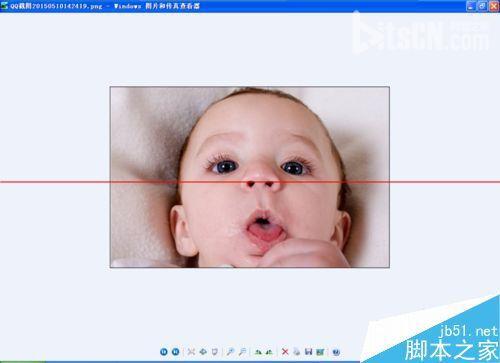
Task: Rotate image counterclockwise
Action: (269, 352)
